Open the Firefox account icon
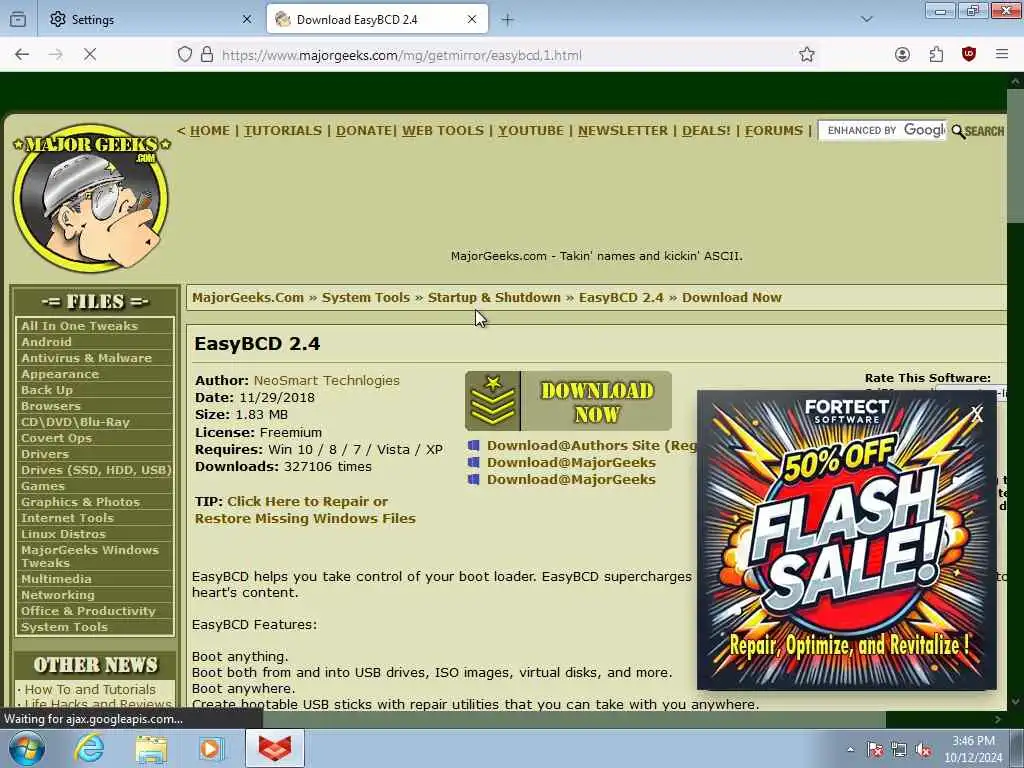 (x=903, y=55)
